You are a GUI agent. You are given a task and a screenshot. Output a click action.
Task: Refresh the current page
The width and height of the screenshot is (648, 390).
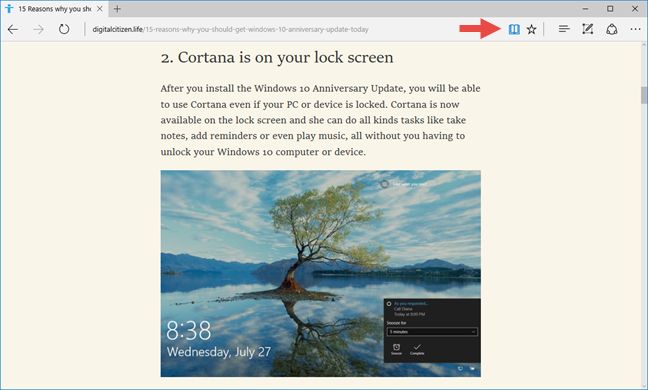pos(64,29)
